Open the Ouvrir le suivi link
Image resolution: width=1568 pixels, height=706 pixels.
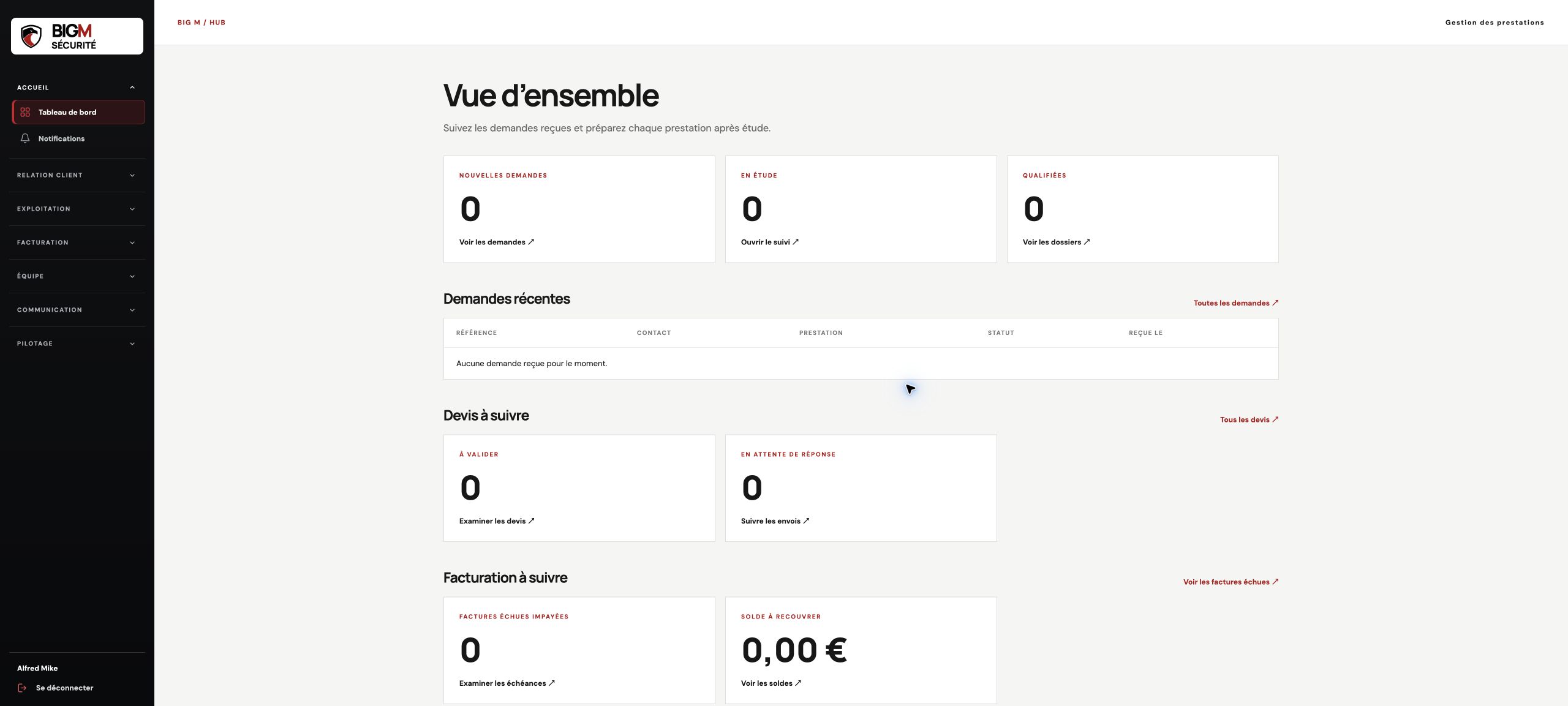[x=770, y=242]
